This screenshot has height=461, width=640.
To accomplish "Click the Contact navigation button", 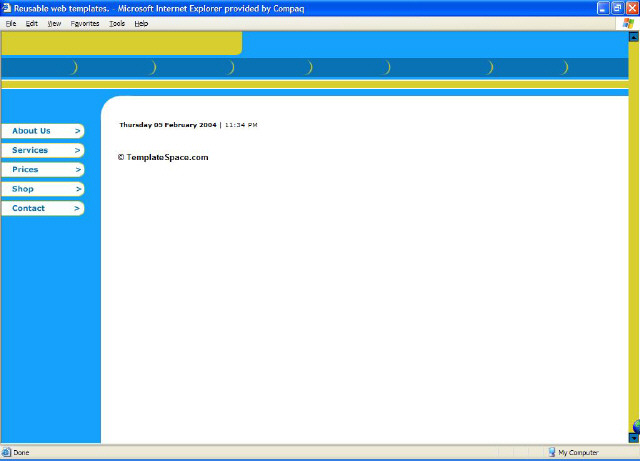I will click(x=42, y=208).
